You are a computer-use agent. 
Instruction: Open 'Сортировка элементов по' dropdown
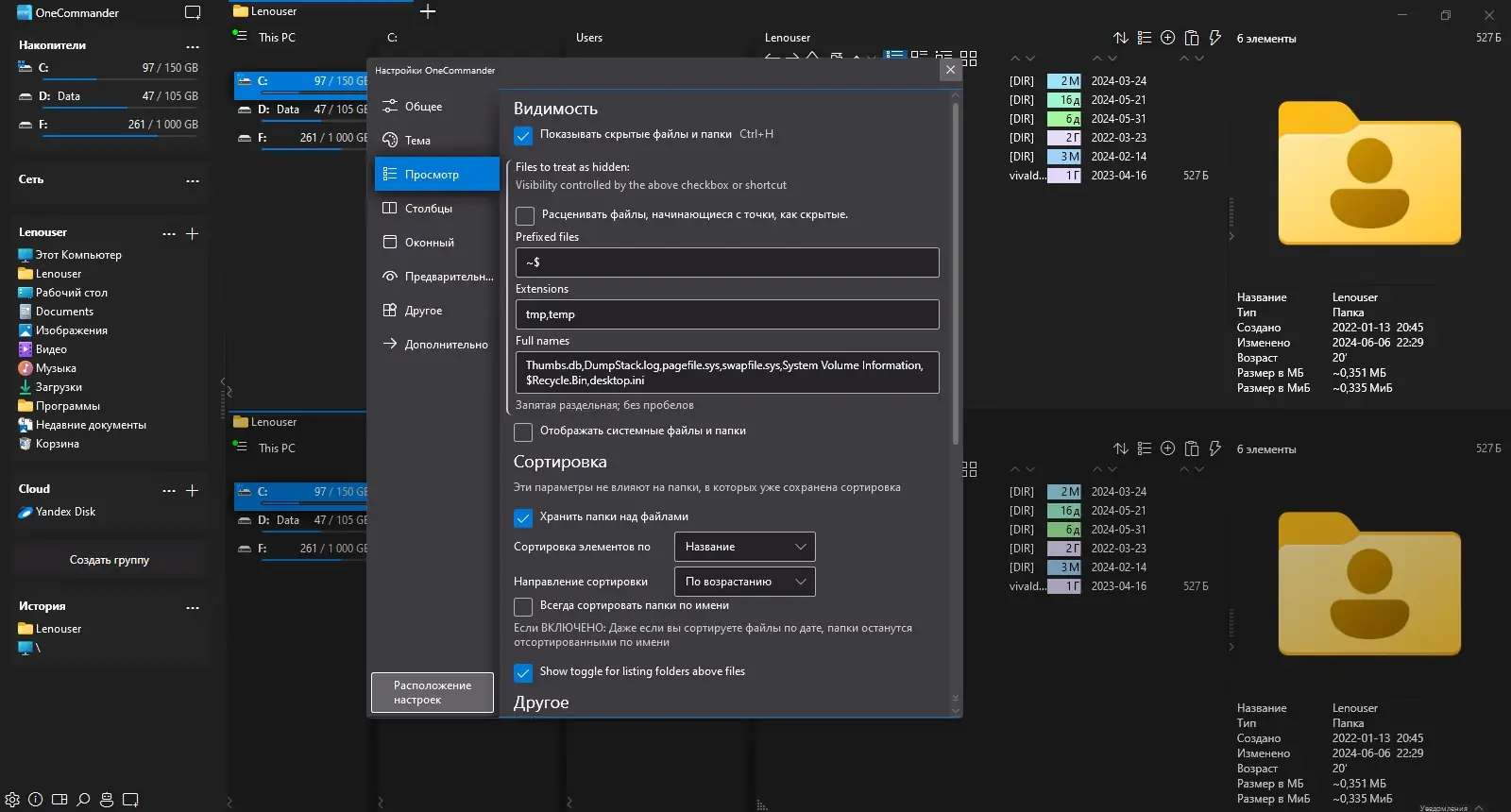tap(744, 547)
